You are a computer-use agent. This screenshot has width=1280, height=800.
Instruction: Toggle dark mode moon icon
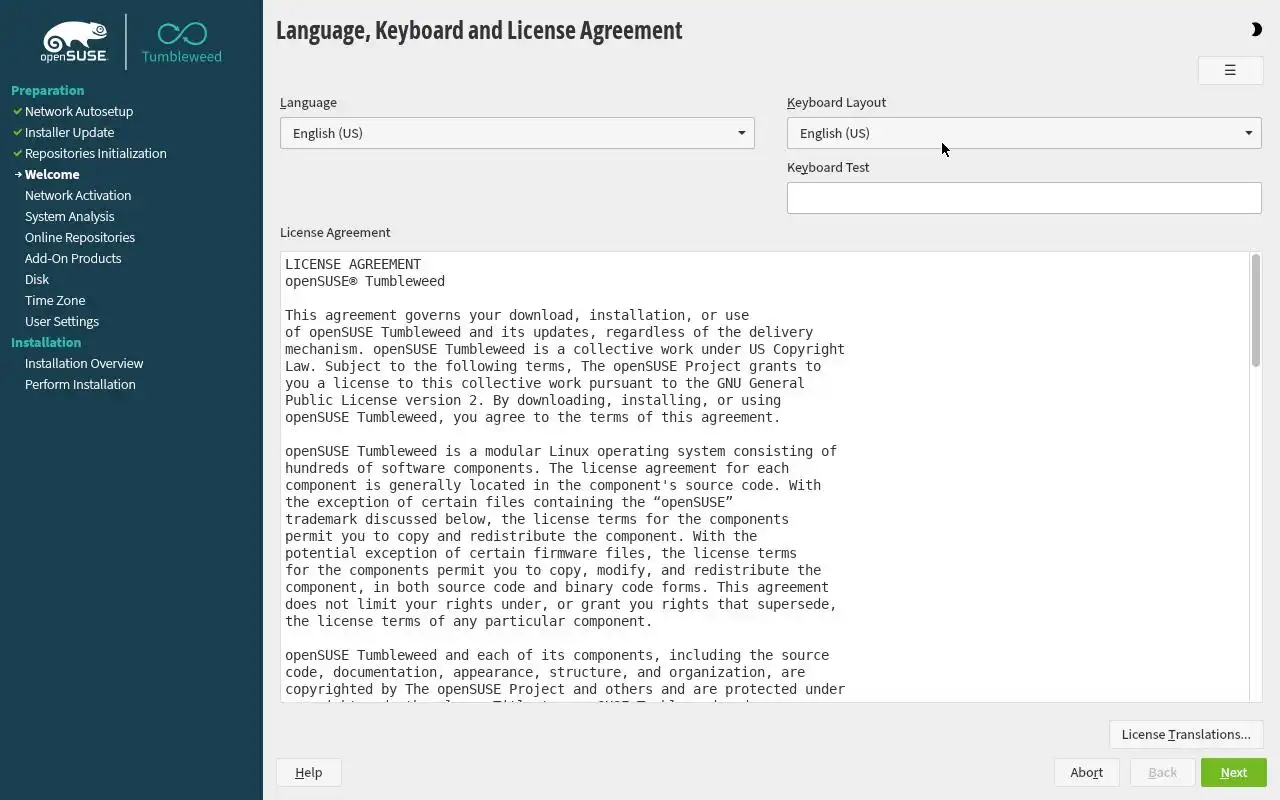click(1256, 30)
